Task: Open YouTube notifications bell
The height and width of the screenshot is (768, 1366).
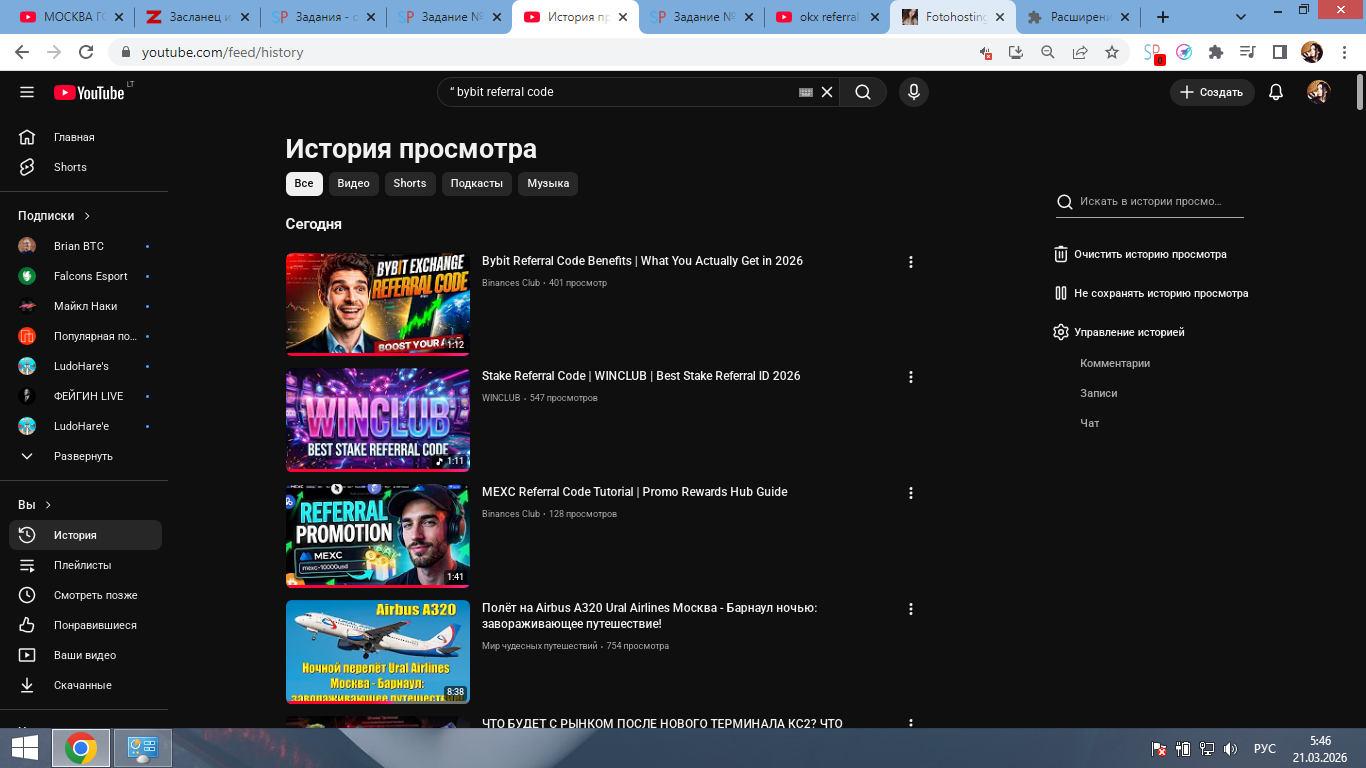Action: (1276, 92)
